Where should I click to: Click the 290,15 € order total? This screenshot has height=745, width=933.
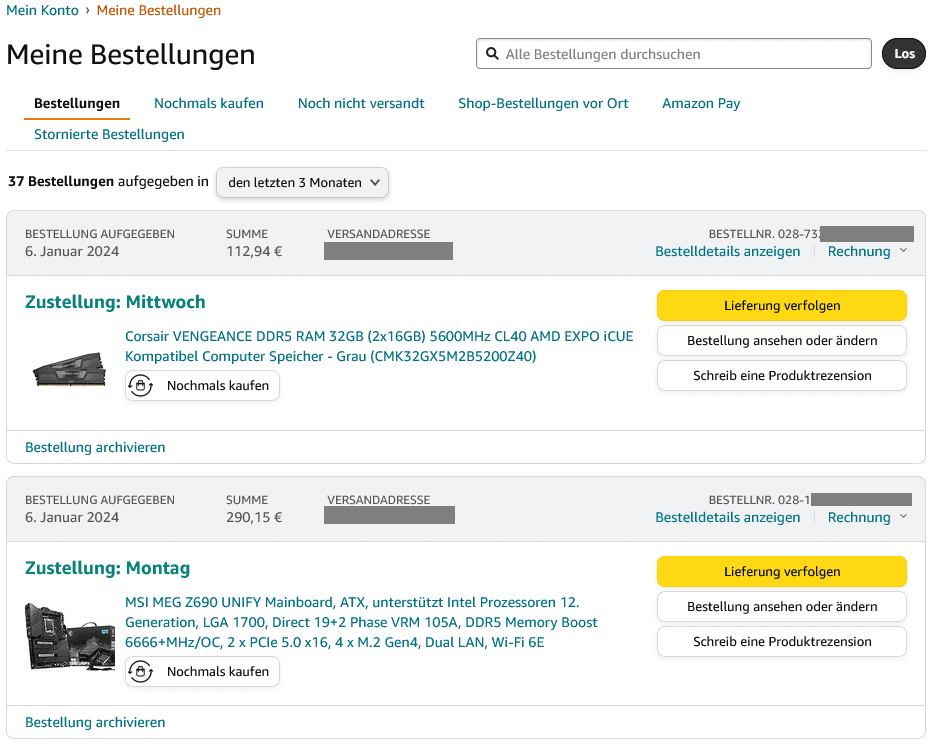click(254, 517)
